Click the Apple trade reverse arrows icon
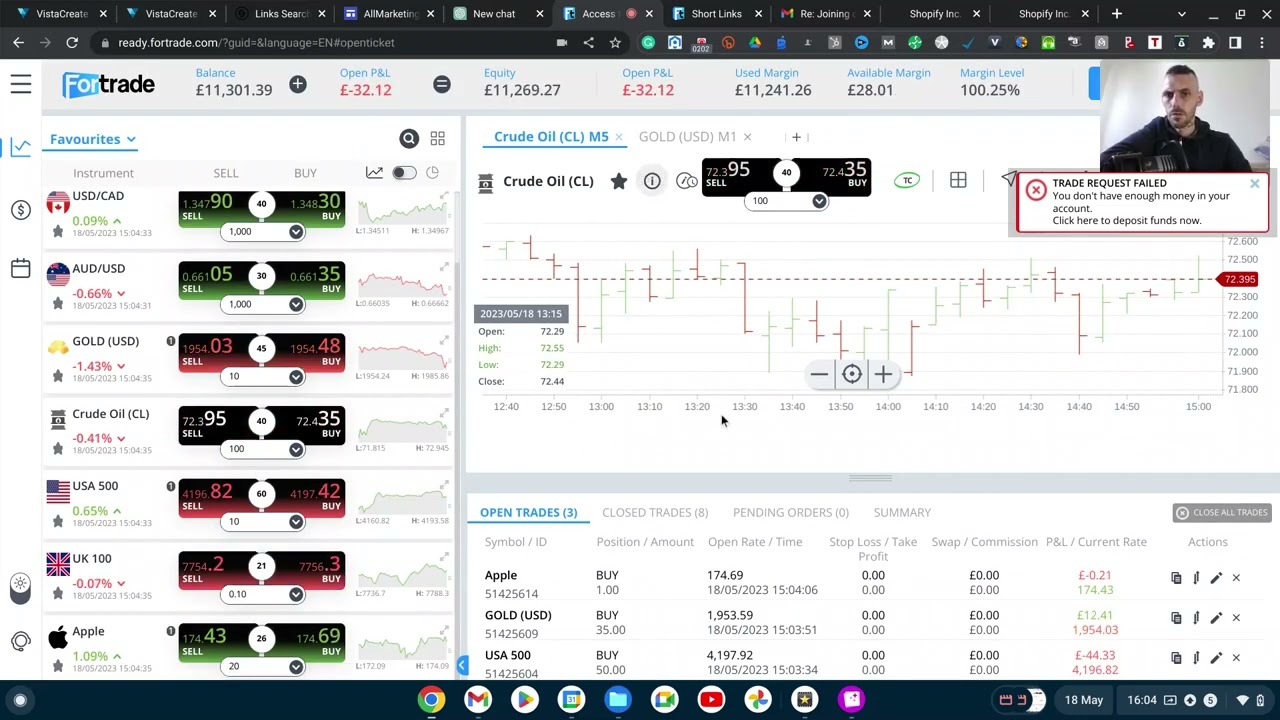Viewport: 1280px width, 720px height. (x=1196, y=578)
